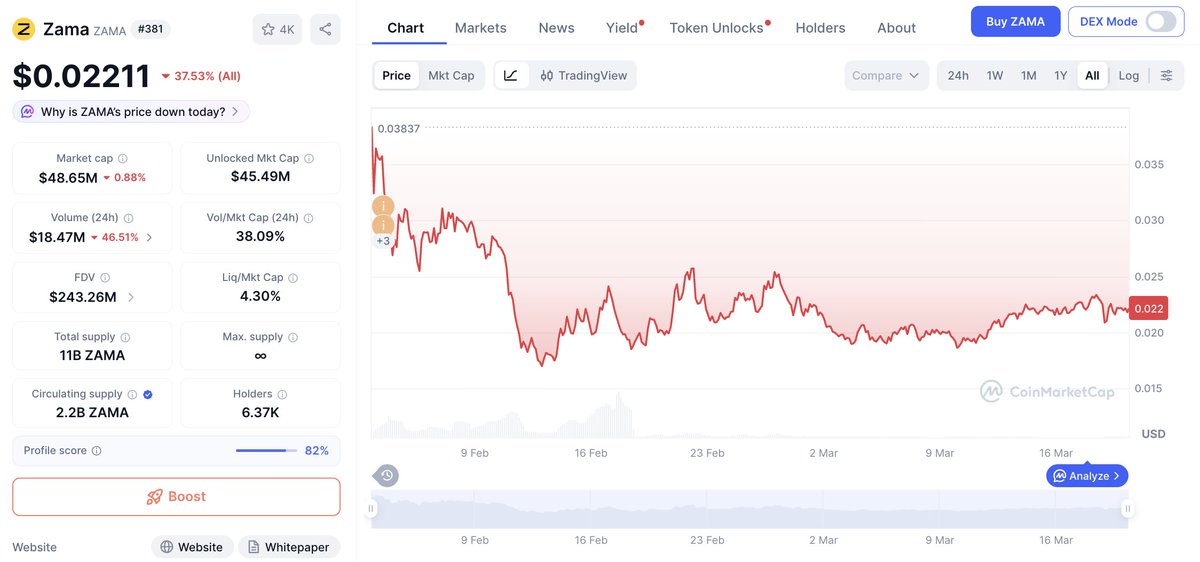Click the right handle of range slider
Screen dimensions: 1200x562
[1128, 508]
